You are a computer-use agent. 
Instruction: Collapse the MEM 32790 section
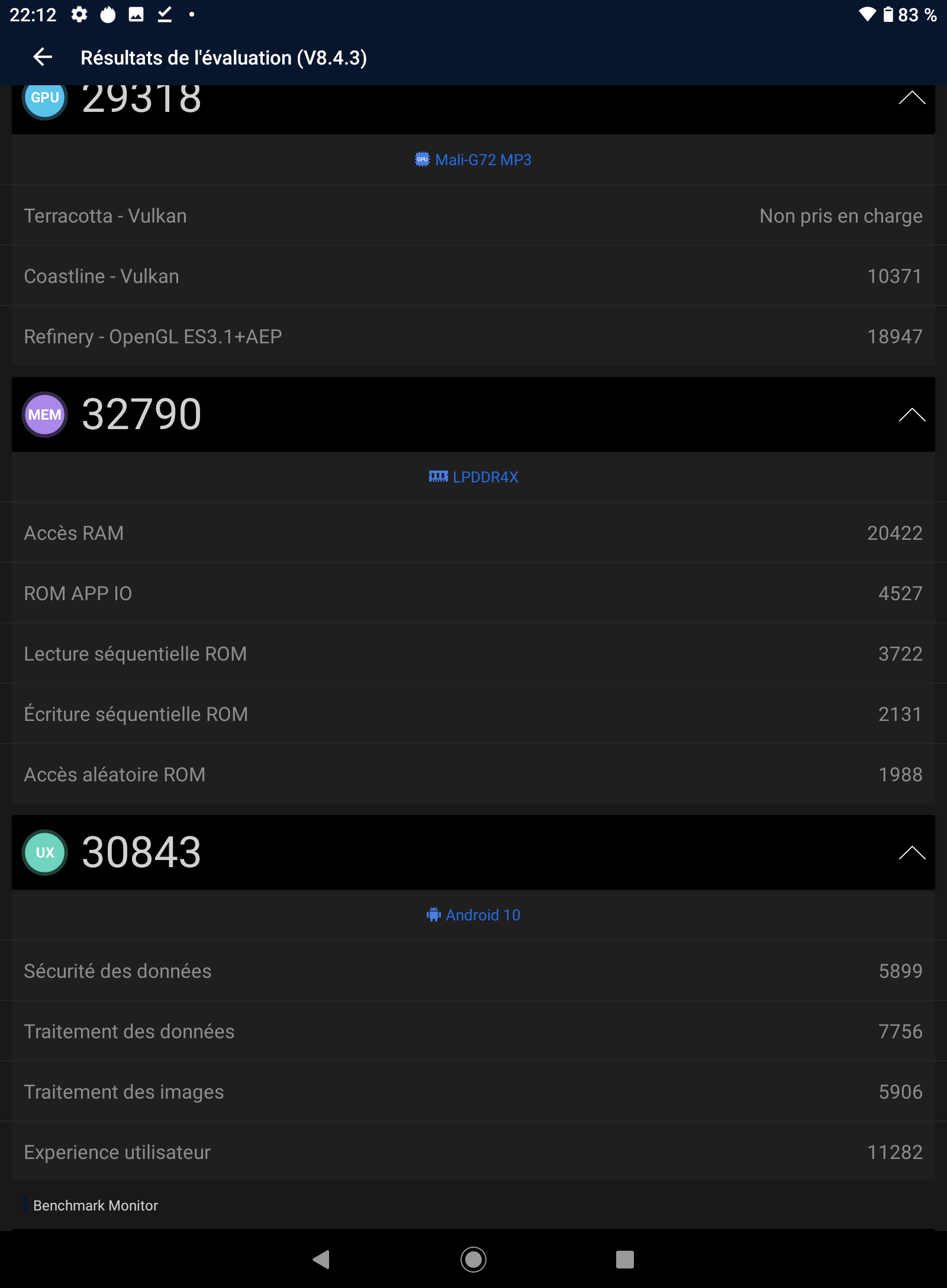pos(911,414)
